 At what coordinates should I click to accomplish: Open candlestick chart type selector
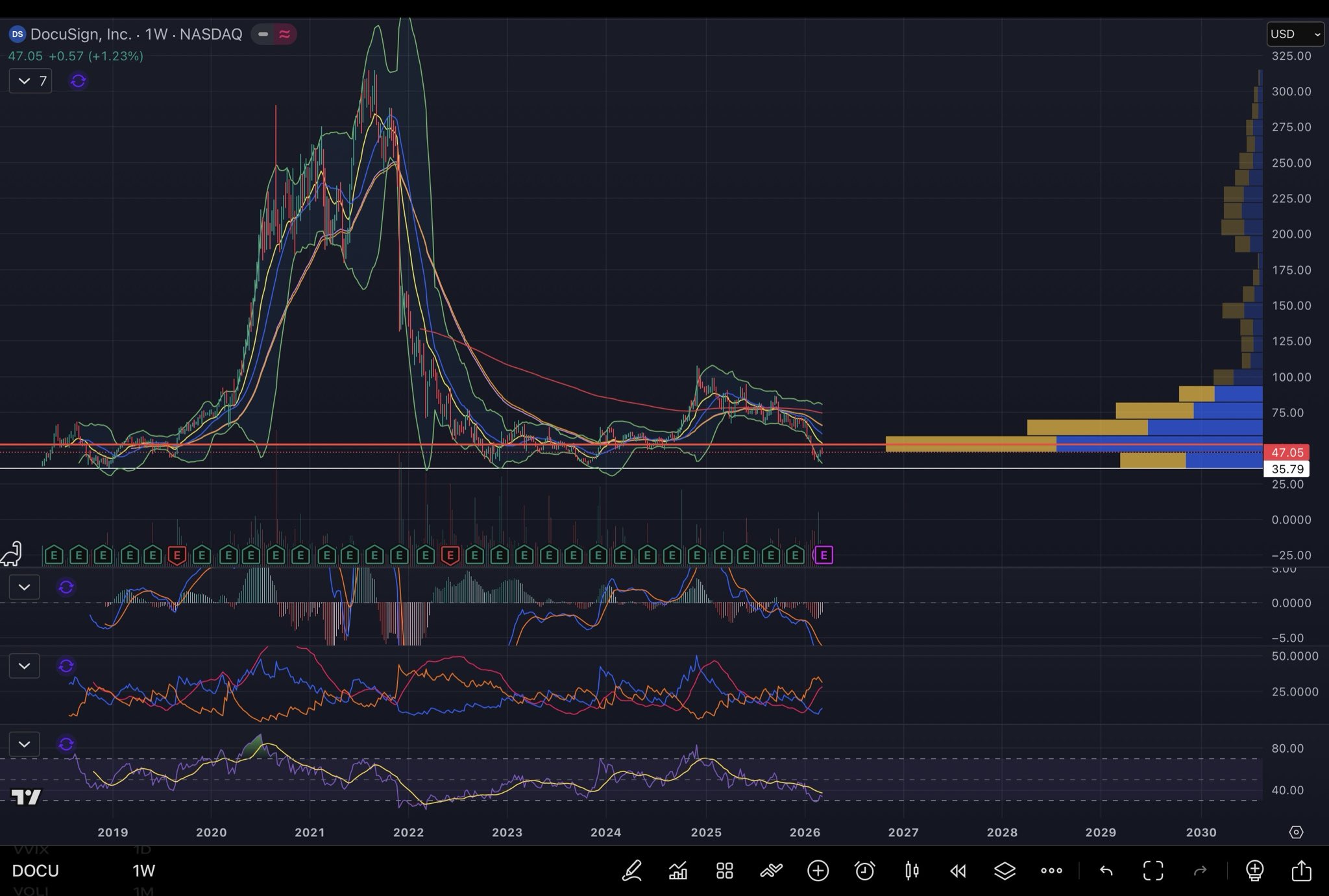pos(912,871)
